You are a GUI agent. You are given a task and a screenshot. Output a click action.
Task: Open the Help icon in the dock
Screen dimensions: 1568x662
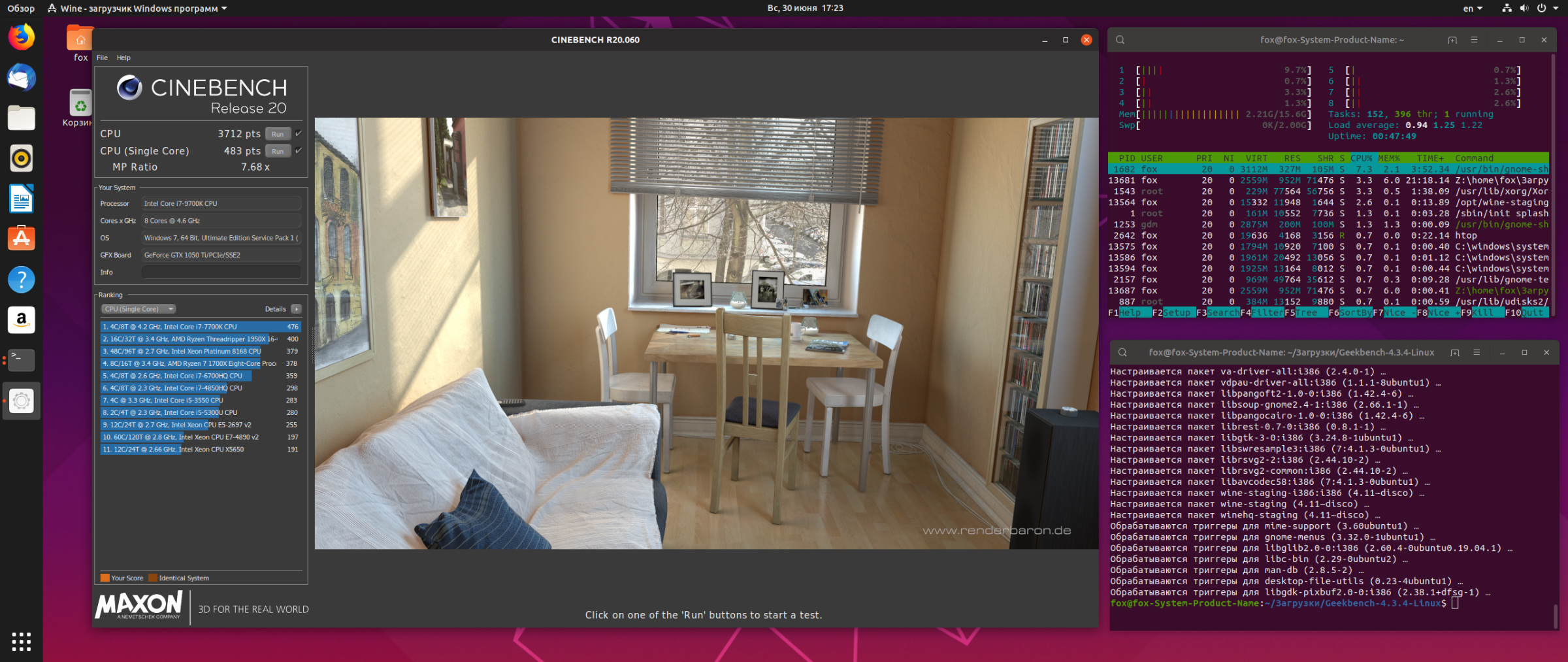[x=22, y=280]
